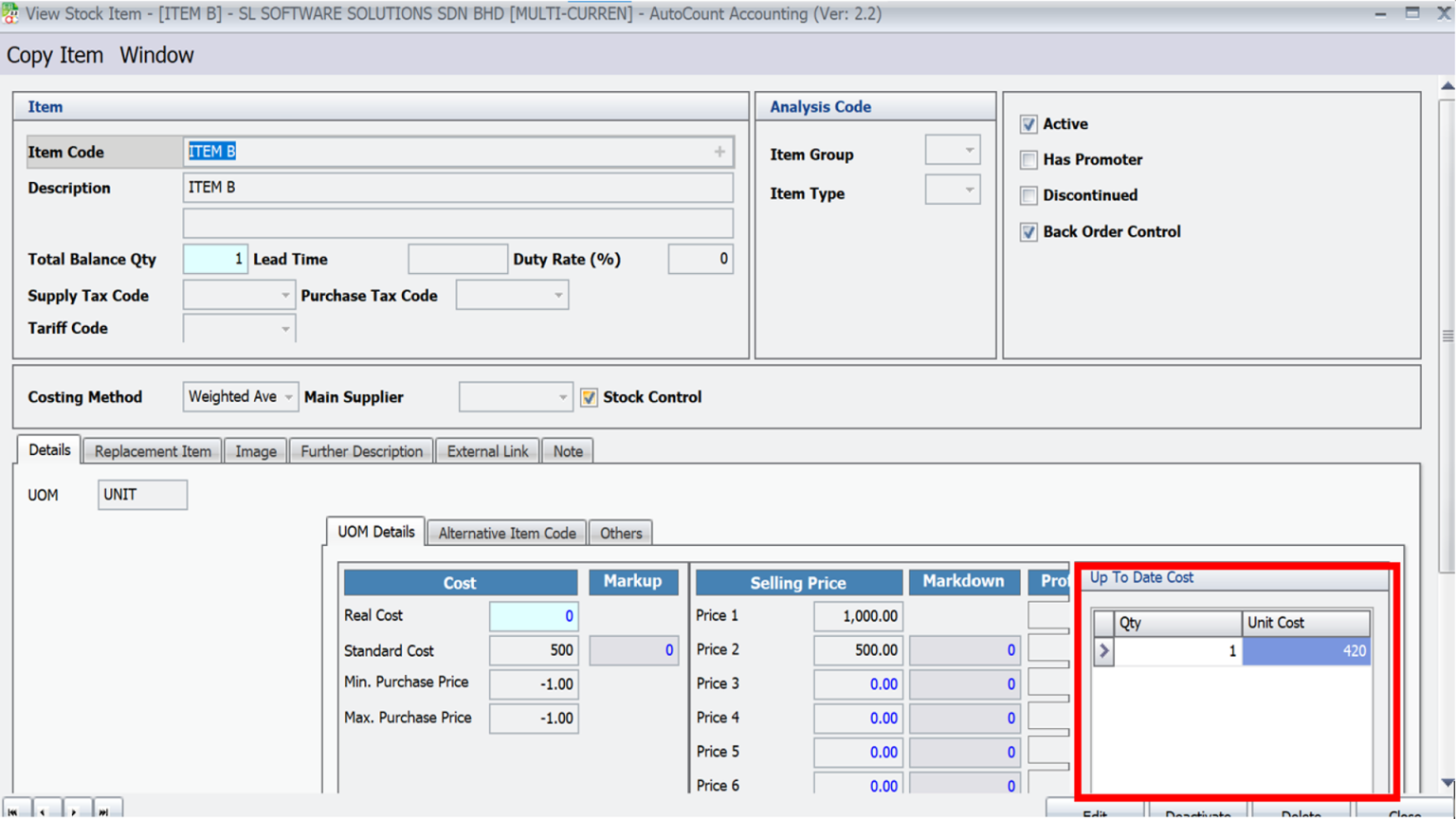Select the Qty cell showing 1 in cost grid

(x=1177, y=651)
